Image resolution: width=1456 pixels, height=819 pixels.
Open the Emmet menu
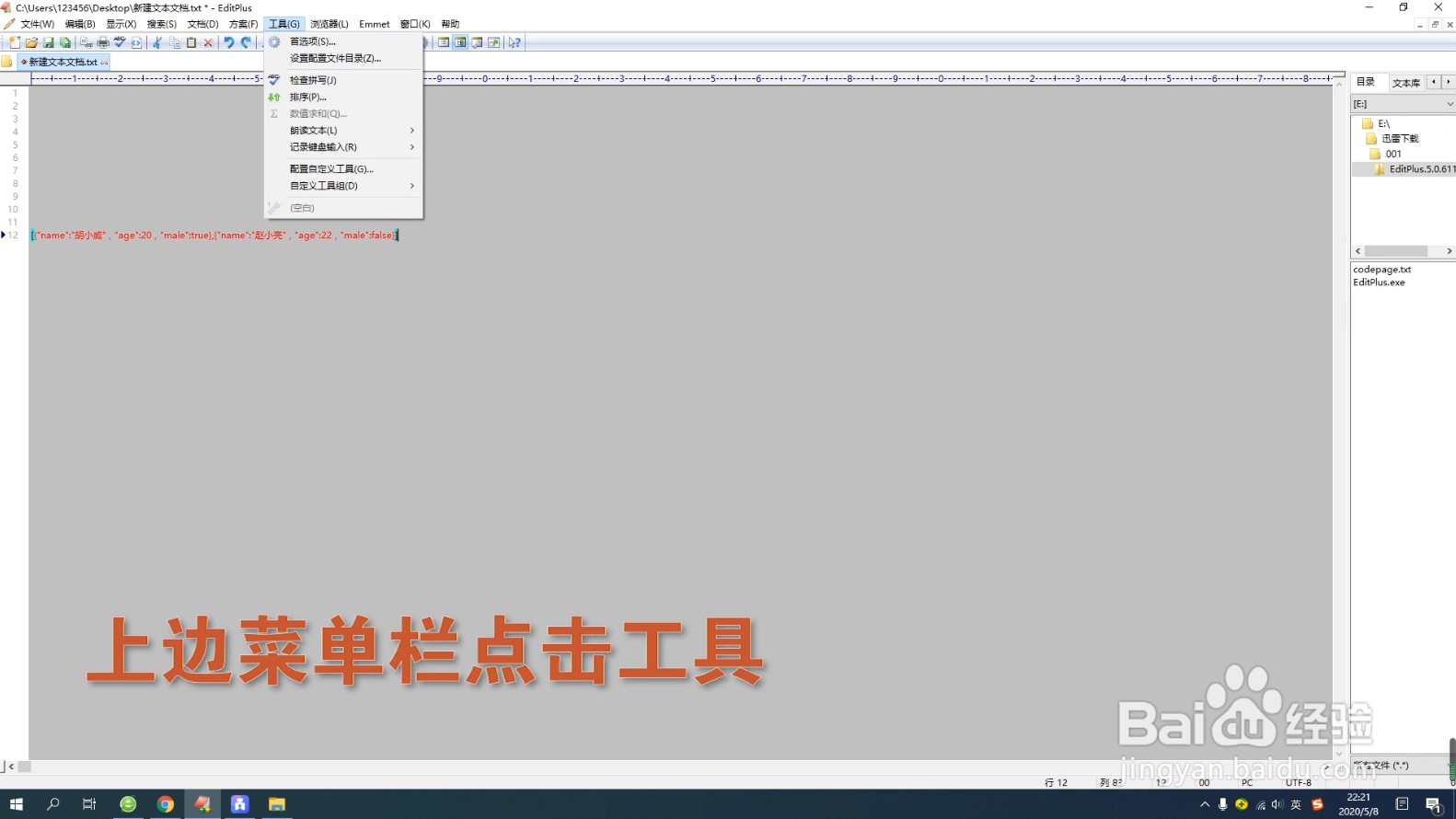(x=375, y=24)
